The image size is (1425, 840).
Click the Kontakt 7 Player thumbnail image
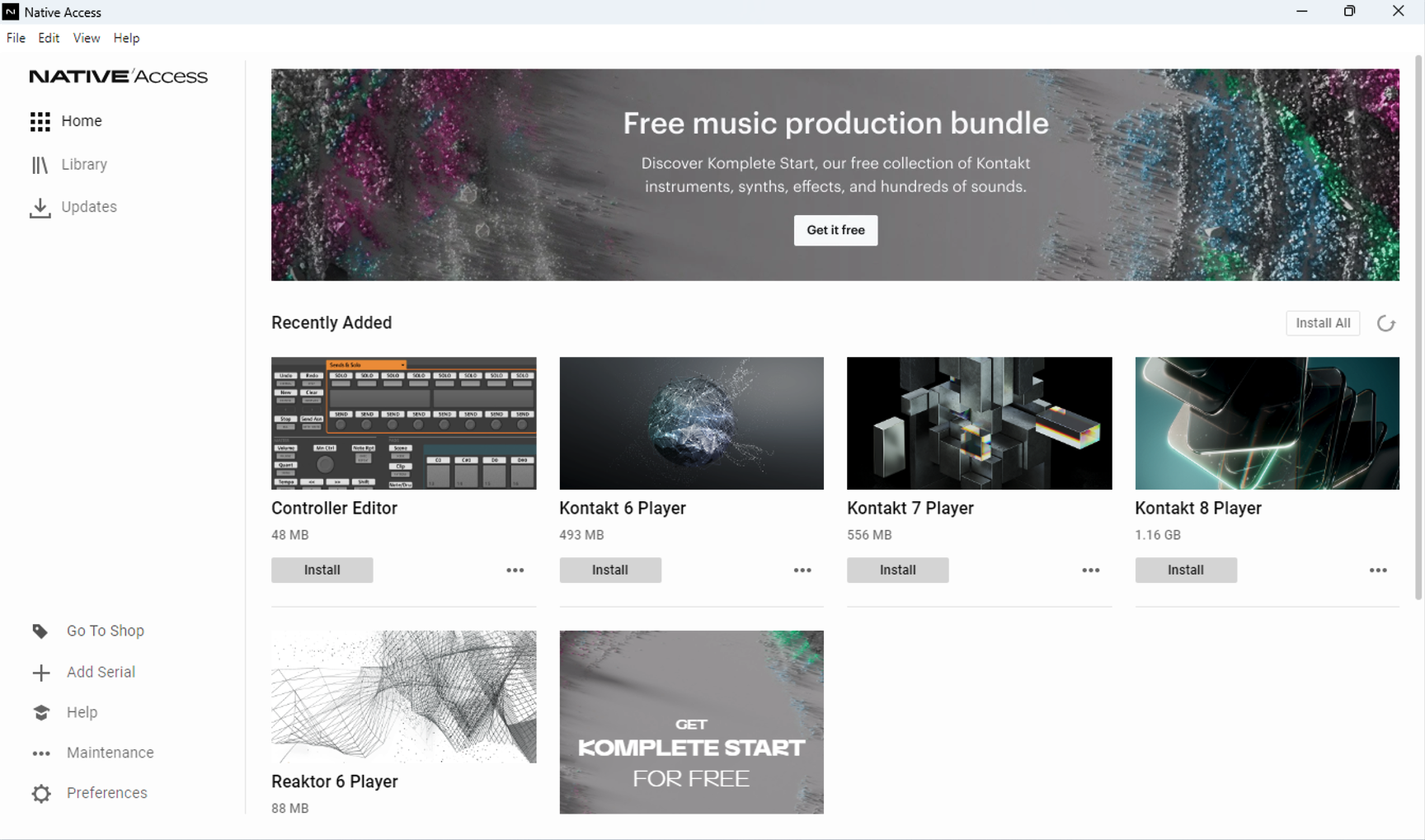(x=979, y=423)
